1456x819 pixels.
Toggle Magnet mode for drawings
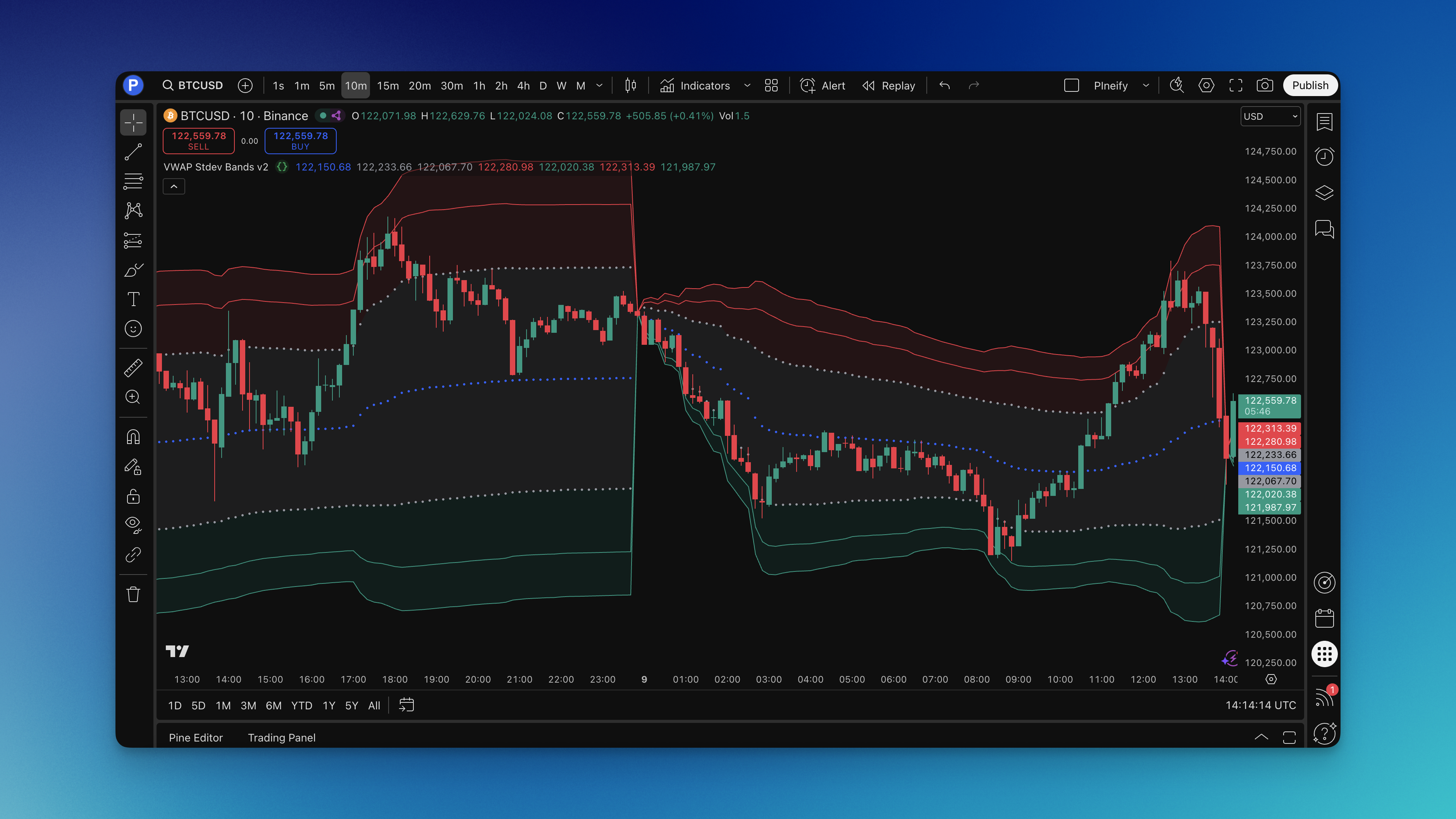tap(133, 437)
